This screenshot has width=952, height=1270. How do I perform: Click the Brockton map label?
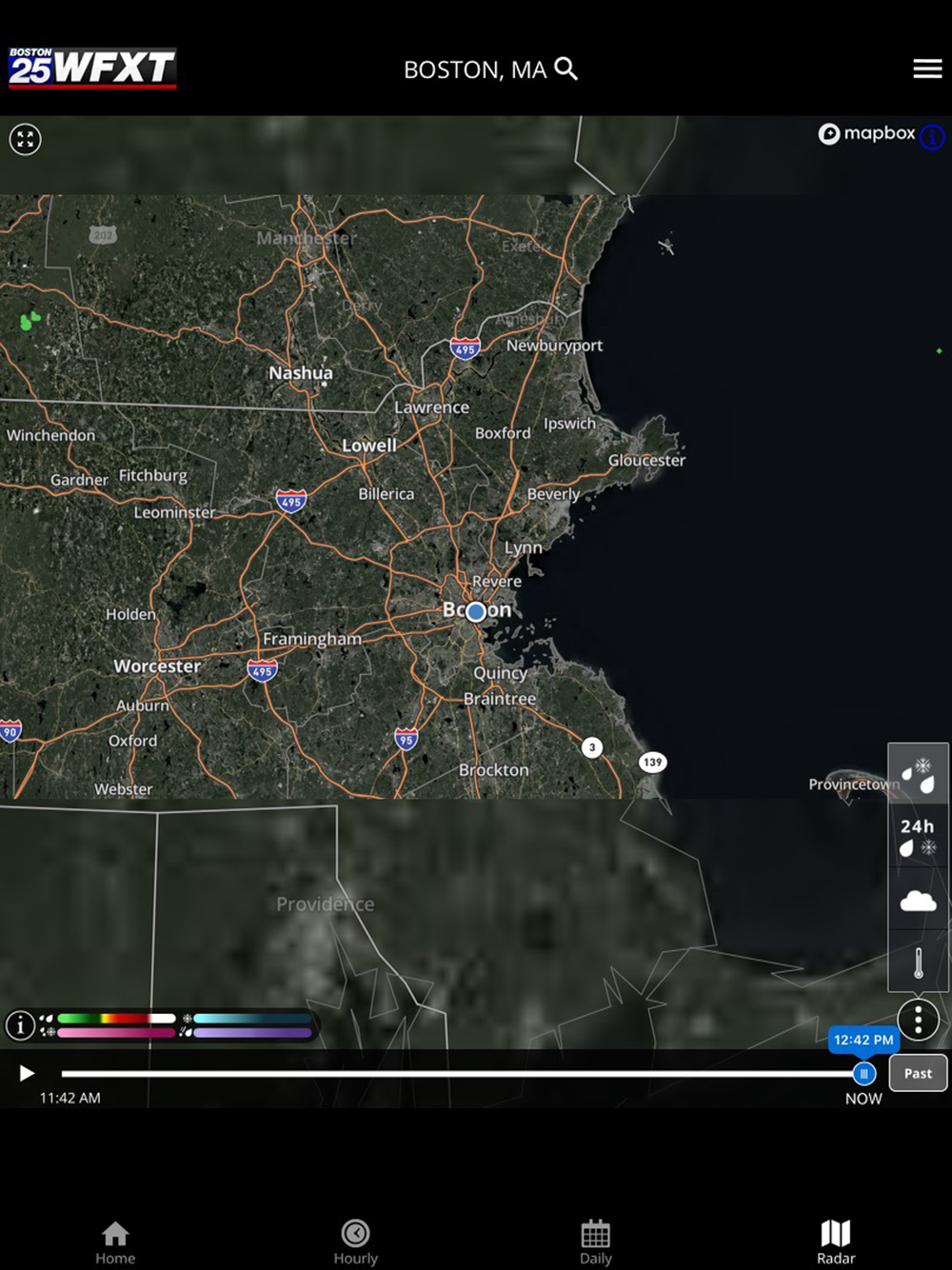(x=494, y=770)
